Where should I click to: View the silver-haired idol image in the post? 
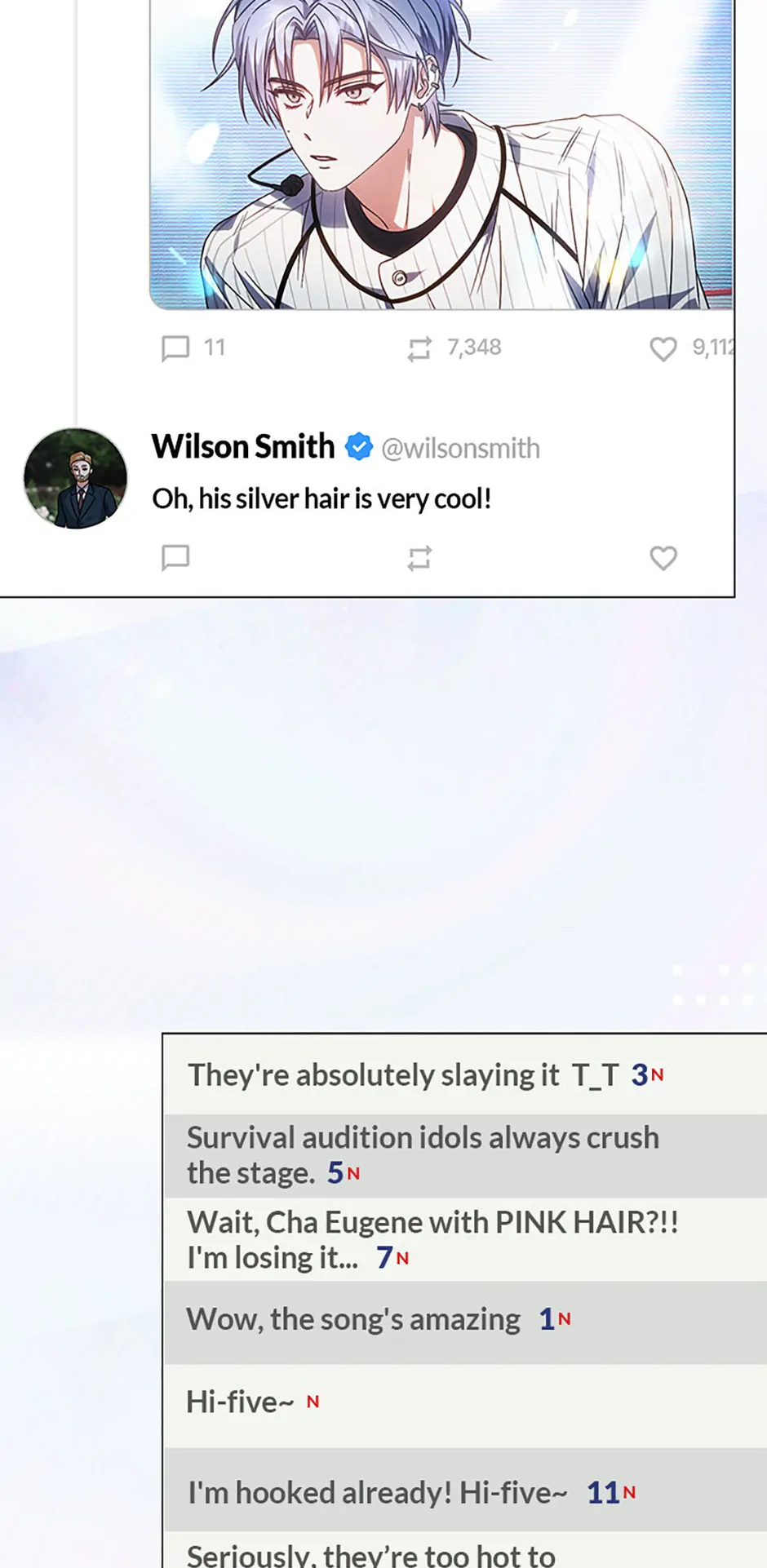point(441,153)
